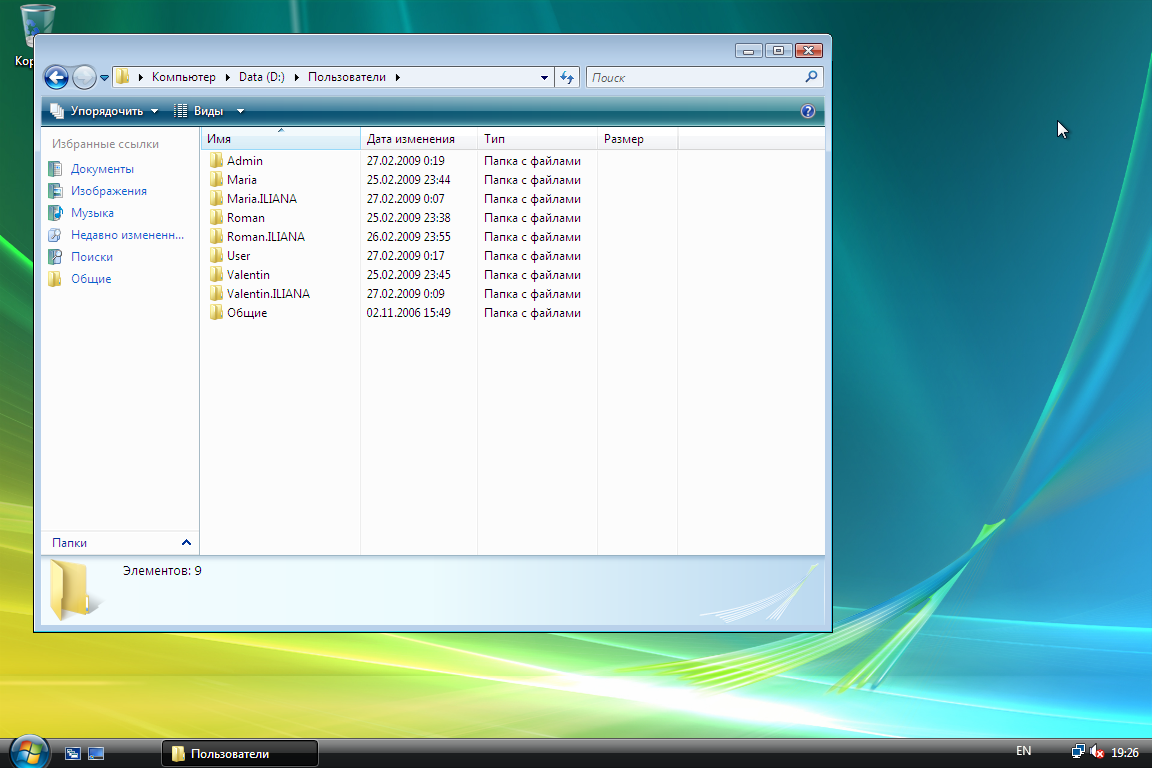Image resolution: width=1152 pixels, height=768 pixels.
Task: Expand the Папки folders pane
Action: point(186,542)
